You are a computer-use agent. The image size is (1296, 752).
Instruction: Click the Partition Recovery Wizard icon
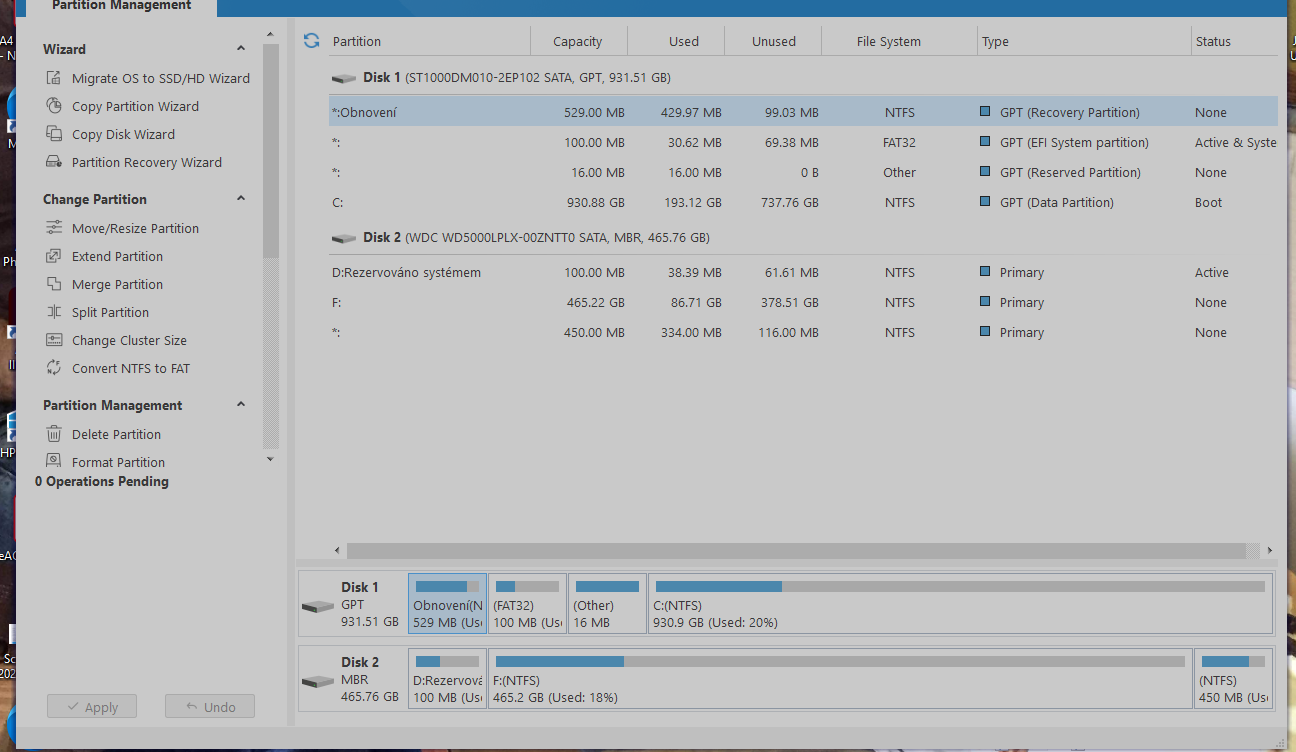click(x=54, y=162)
